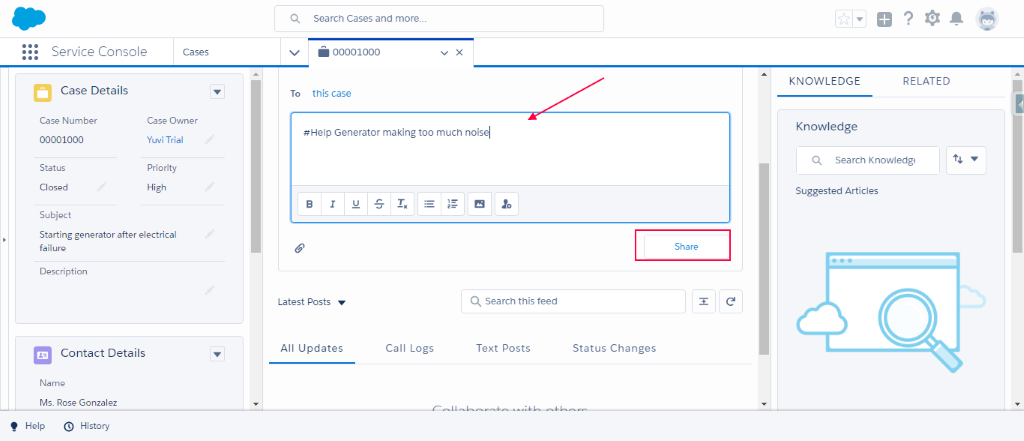Click the feed expand/collapse button
Viewport: 1024px width, 441px height.
click(x=704, y=301)
